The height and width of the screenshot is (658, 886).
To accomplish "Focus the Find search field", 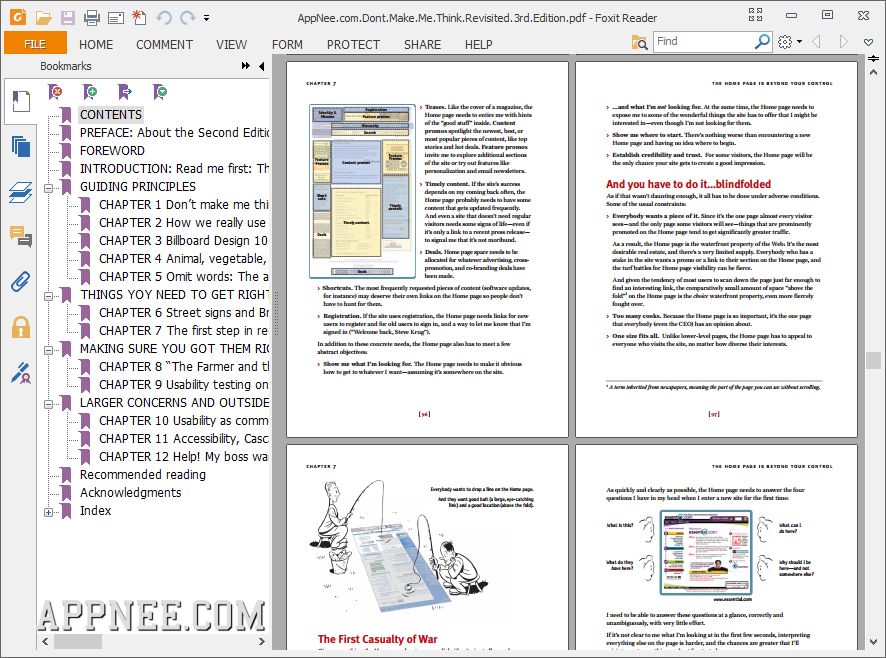I will (x=703, y=41).
